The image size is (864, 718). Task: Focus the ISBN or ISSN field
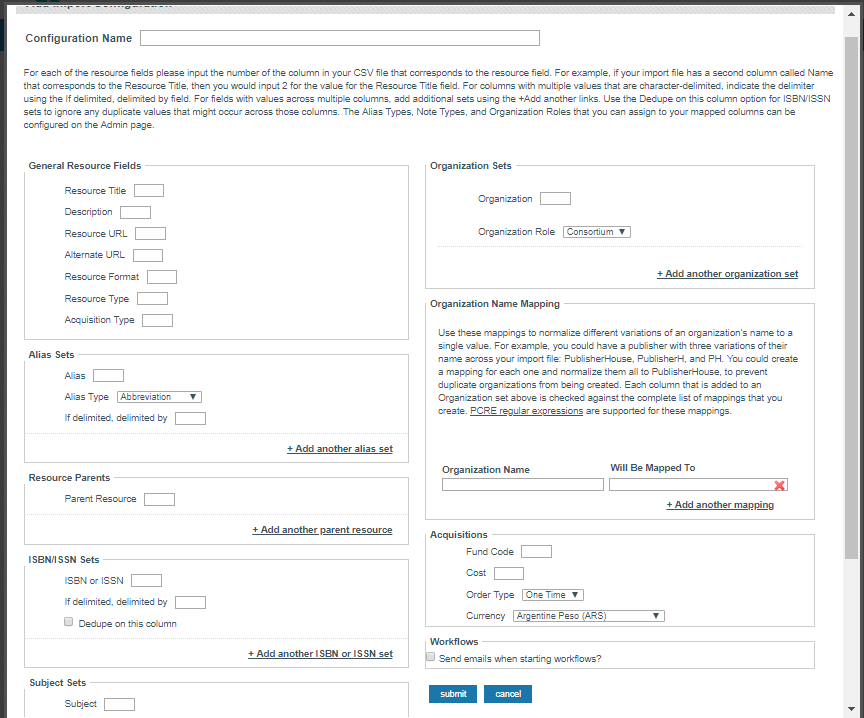pyautogui.click(x=147, y=581)
